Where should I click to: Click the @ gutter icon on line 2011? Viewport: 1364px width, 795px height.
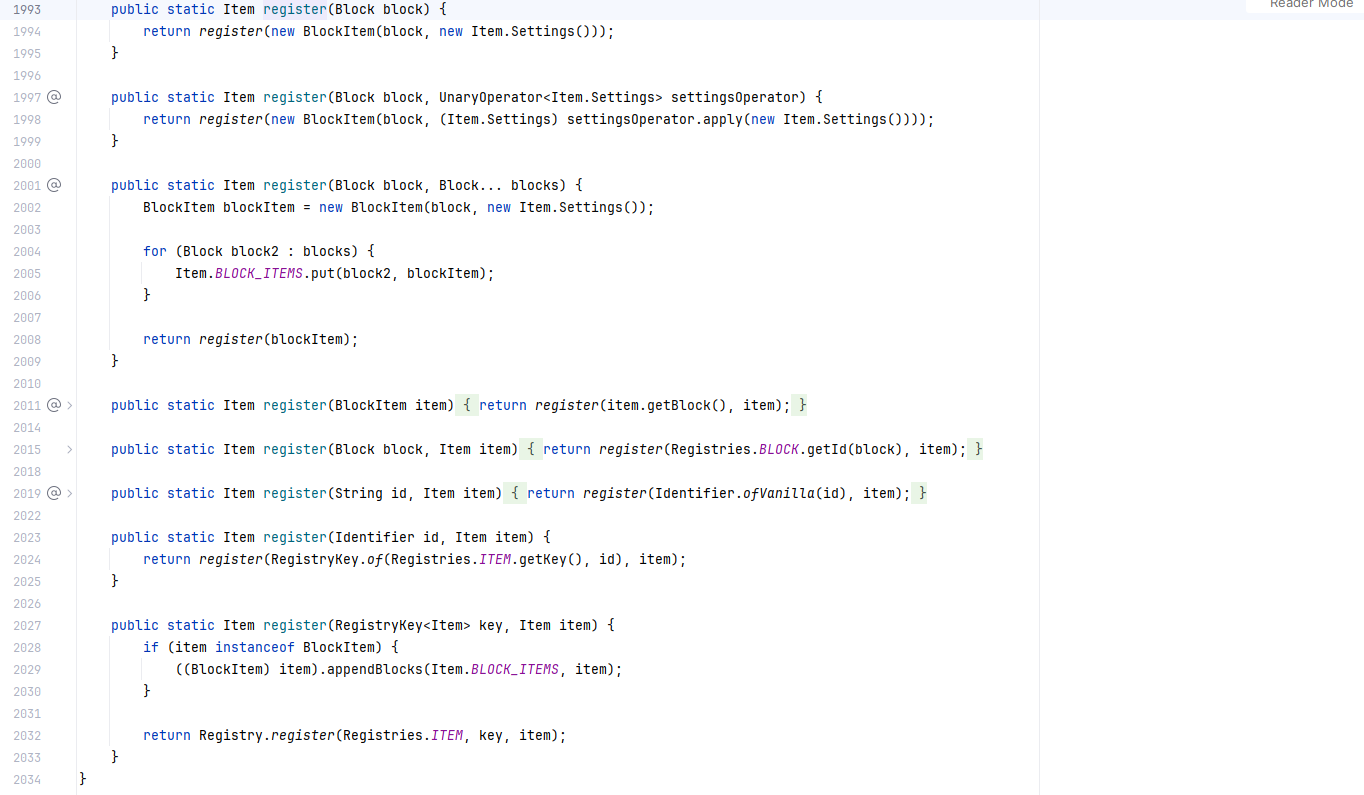click(54, 405)
